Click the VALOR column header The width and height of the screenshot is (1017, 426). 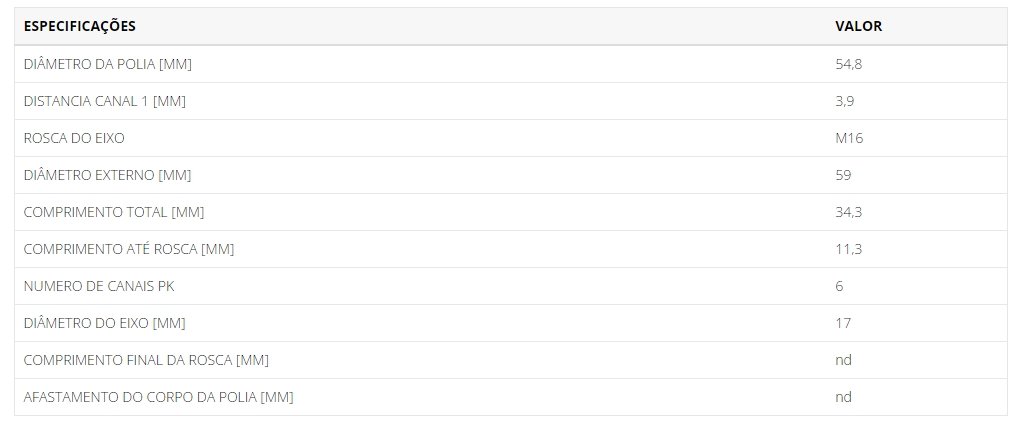pos(858,27)
